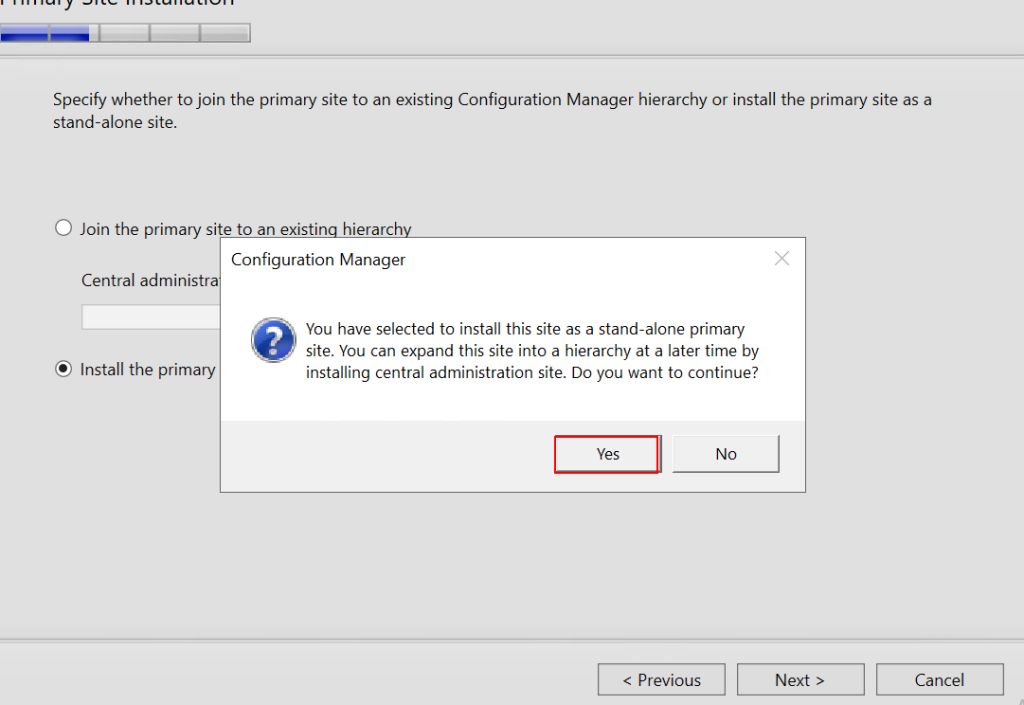
Task: Click No in the confirmation dialog
Action: click(x=725, y=454)
